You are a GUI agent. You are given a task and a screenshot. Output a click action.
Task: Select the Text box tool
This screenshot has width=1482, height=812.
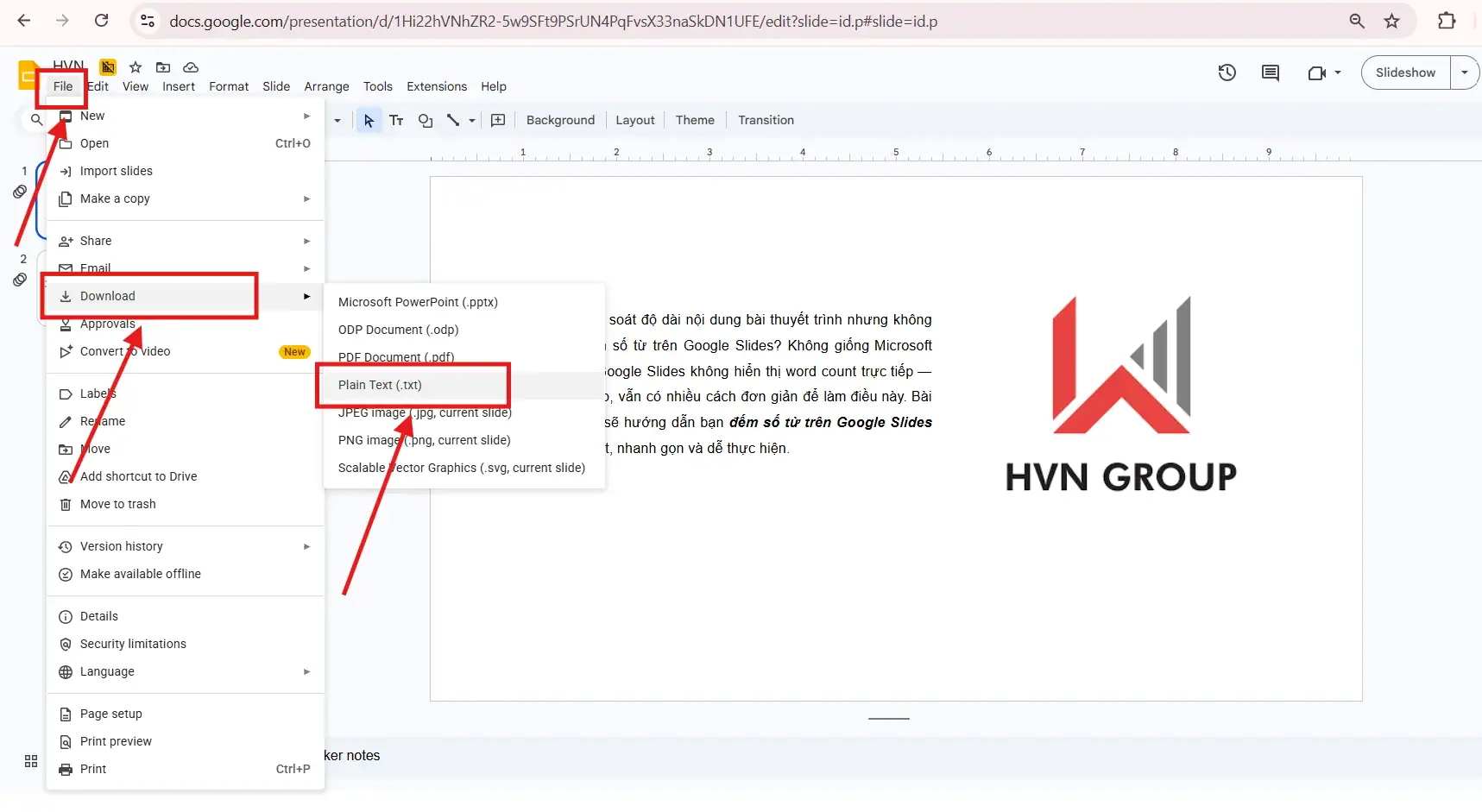coord(396,120)
